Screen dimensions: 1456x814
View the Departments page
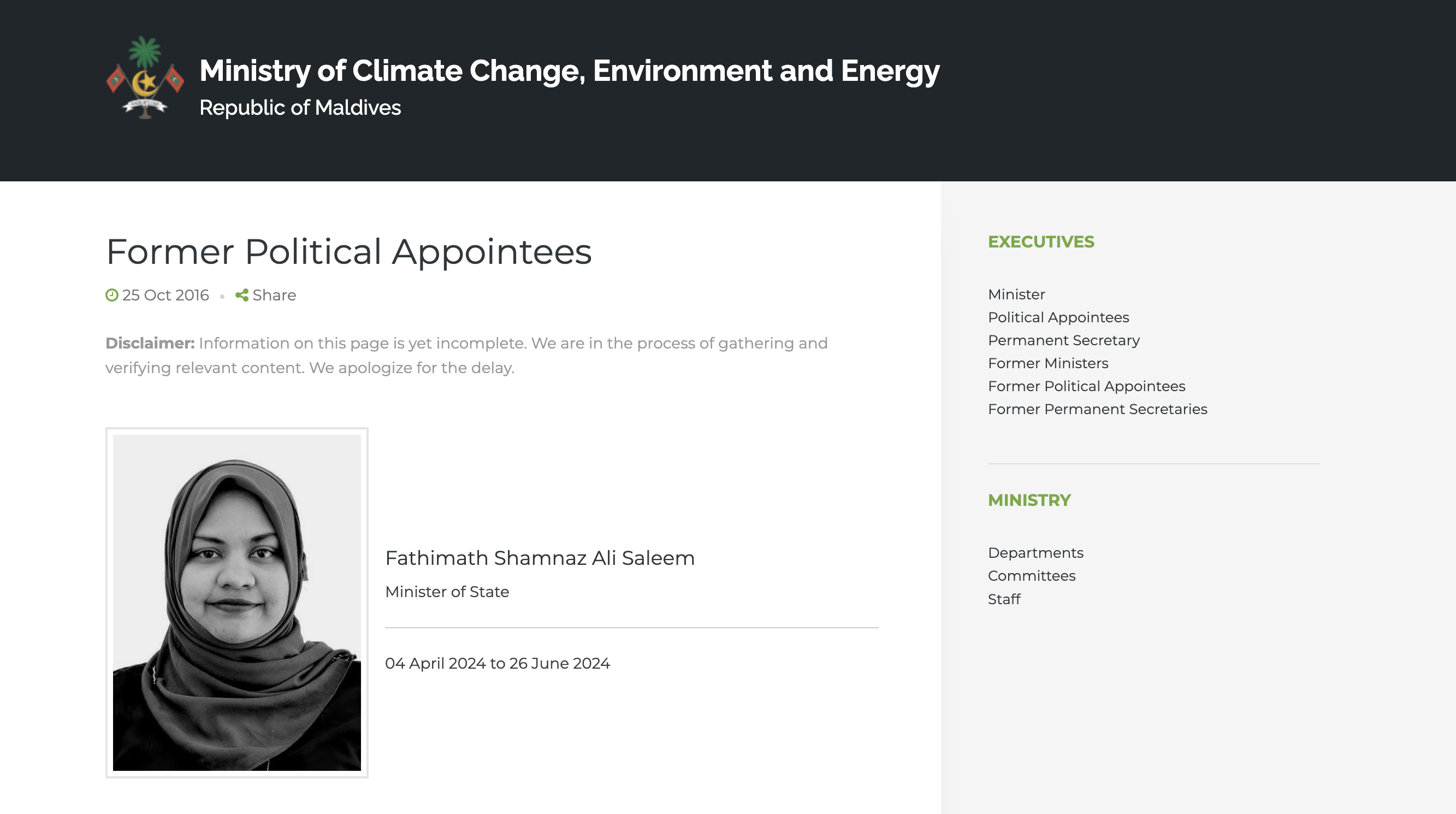(x=1035, y=553)
